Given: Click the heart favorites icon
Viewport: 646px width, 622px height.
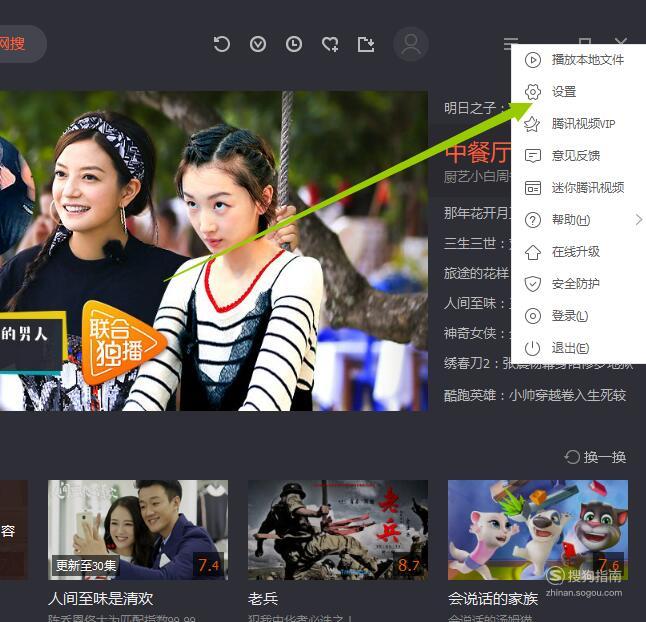Looking at the screenshot, I should tap(330, 44).
